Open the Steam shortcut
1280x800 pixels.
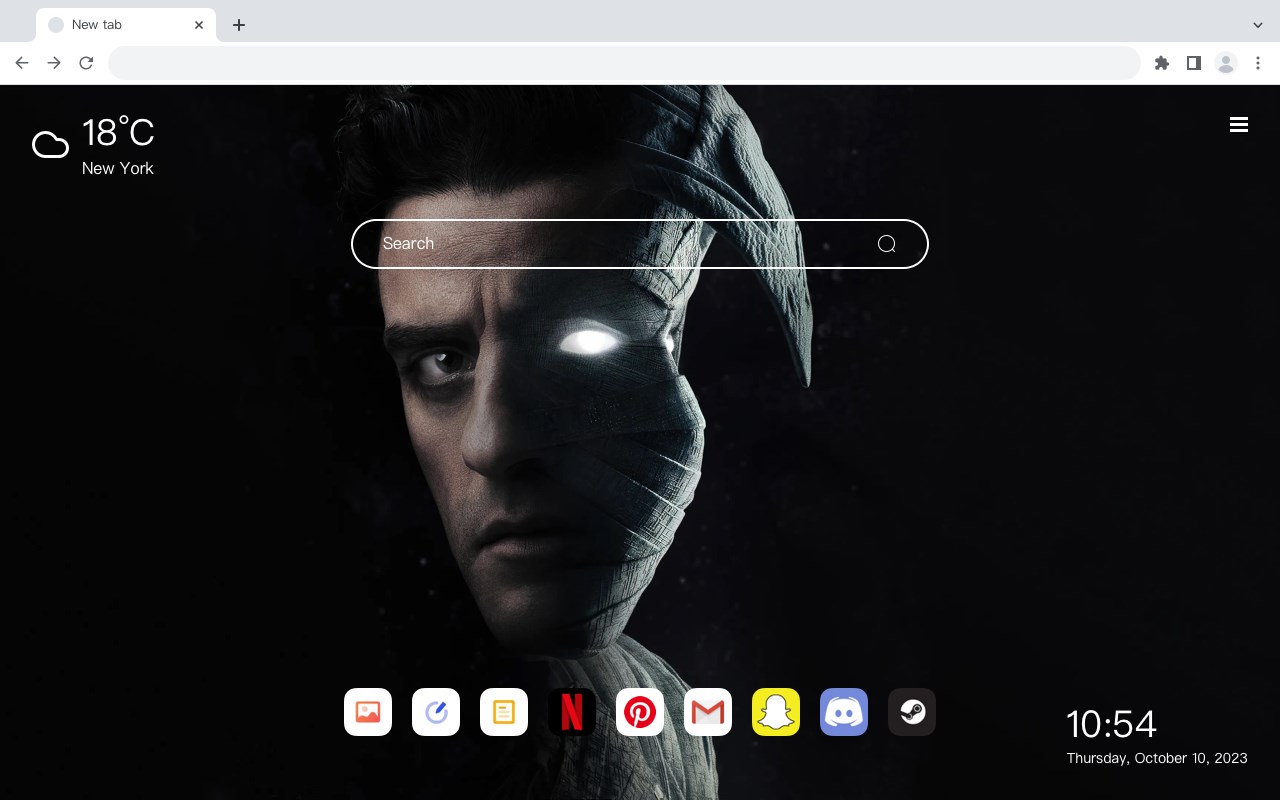pyautogui.click(x=912, y=712)
